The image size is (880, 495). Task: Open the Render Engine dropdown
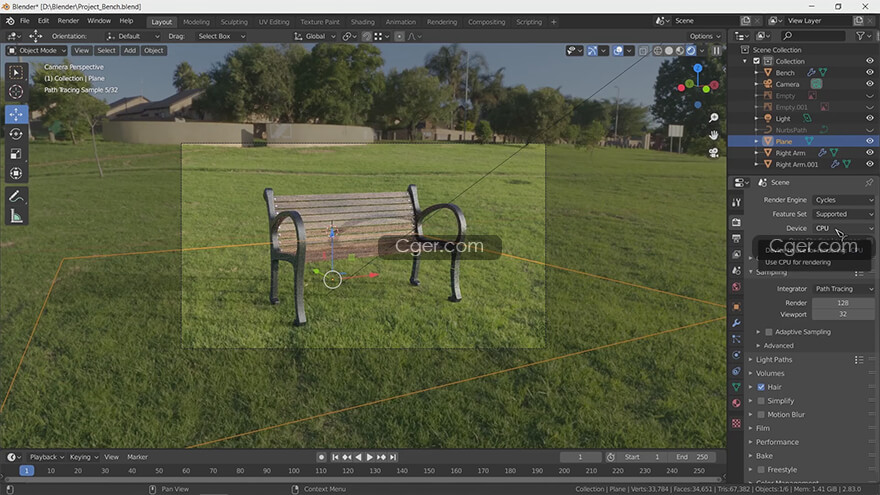click(844, 200)
